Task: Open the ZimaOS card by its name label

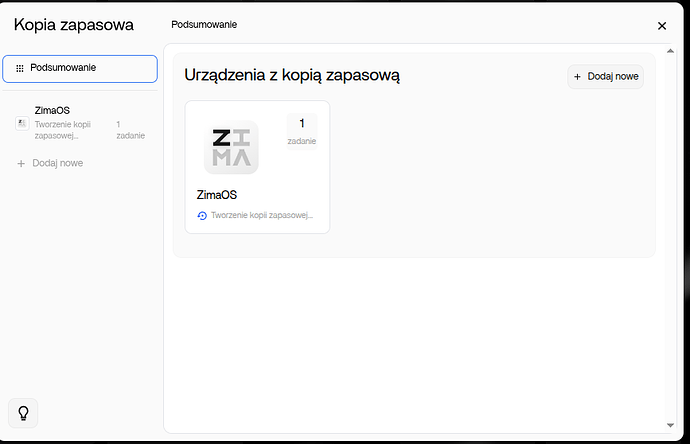Action: 217,195
